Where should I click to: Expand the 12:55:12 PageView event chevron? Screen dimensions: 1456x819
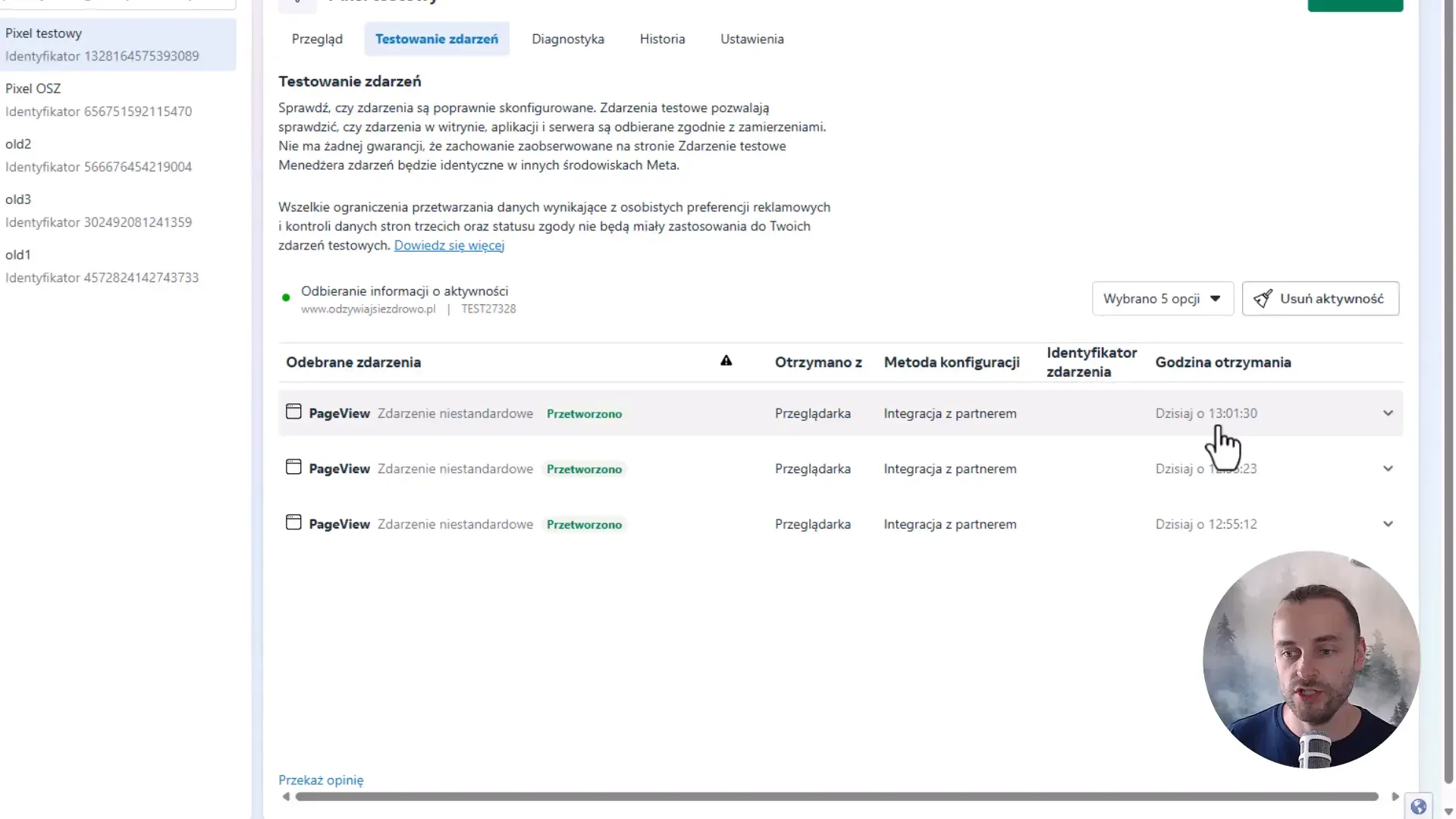(1388, 524)
